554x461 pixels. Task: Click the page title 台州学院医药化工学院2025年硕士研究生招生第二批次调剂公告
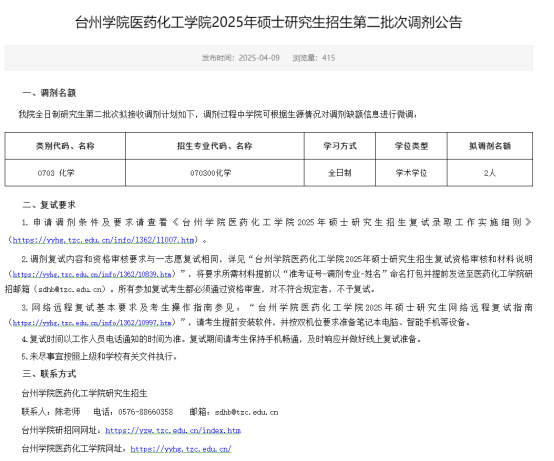[269, 22]
